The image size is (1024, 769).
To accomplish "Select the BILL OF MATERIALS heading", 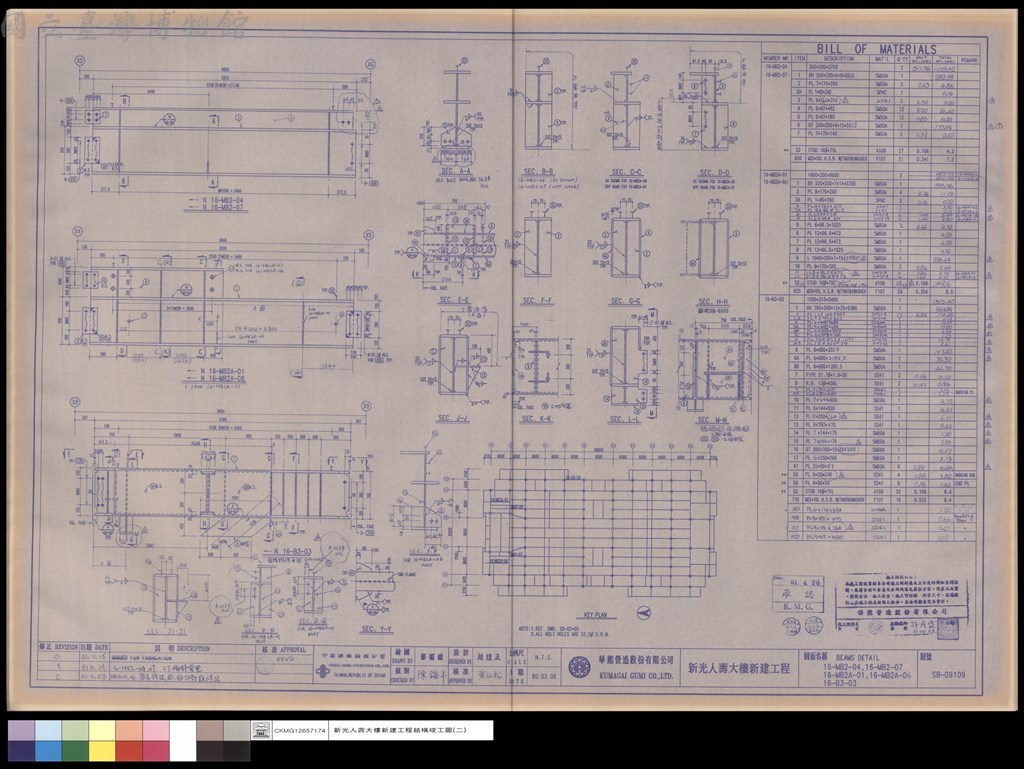I will (x=876, y=49).
